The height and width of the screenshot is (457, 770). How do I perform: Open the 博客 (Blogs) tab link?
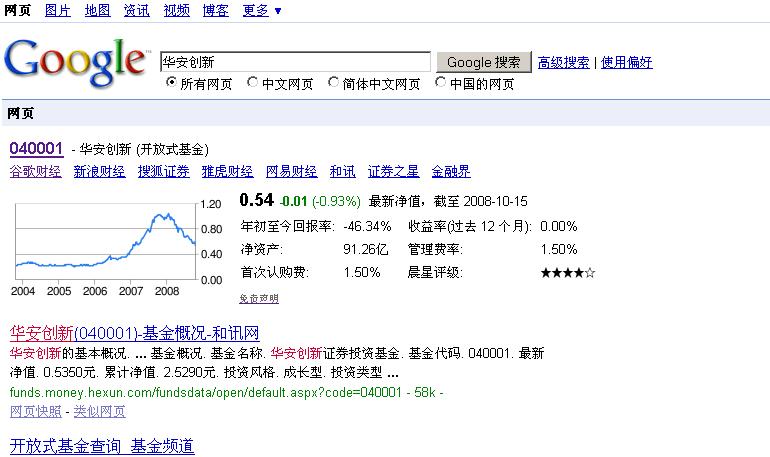click(216, 10)
